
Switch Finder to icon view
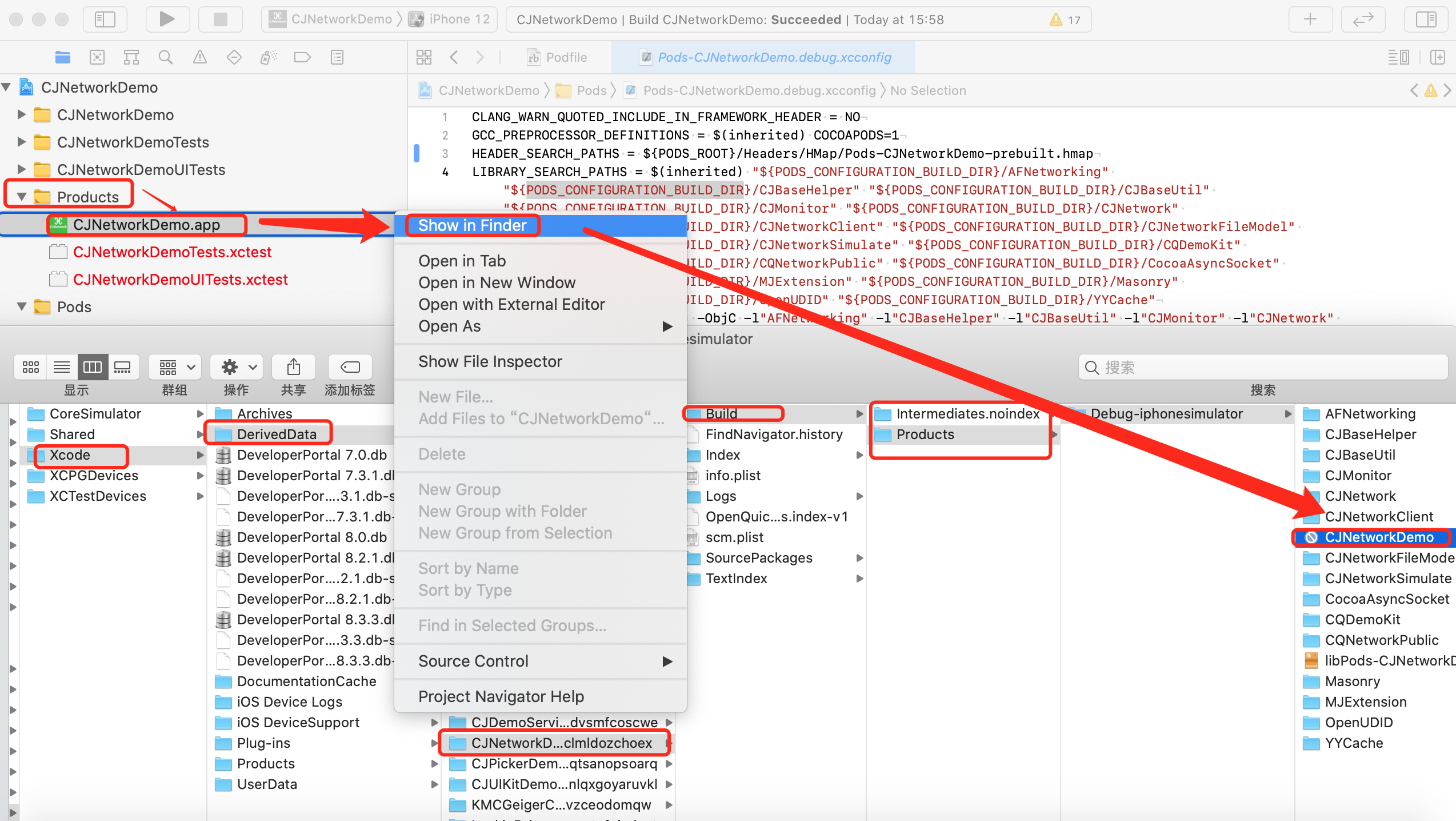pos(30,367)
